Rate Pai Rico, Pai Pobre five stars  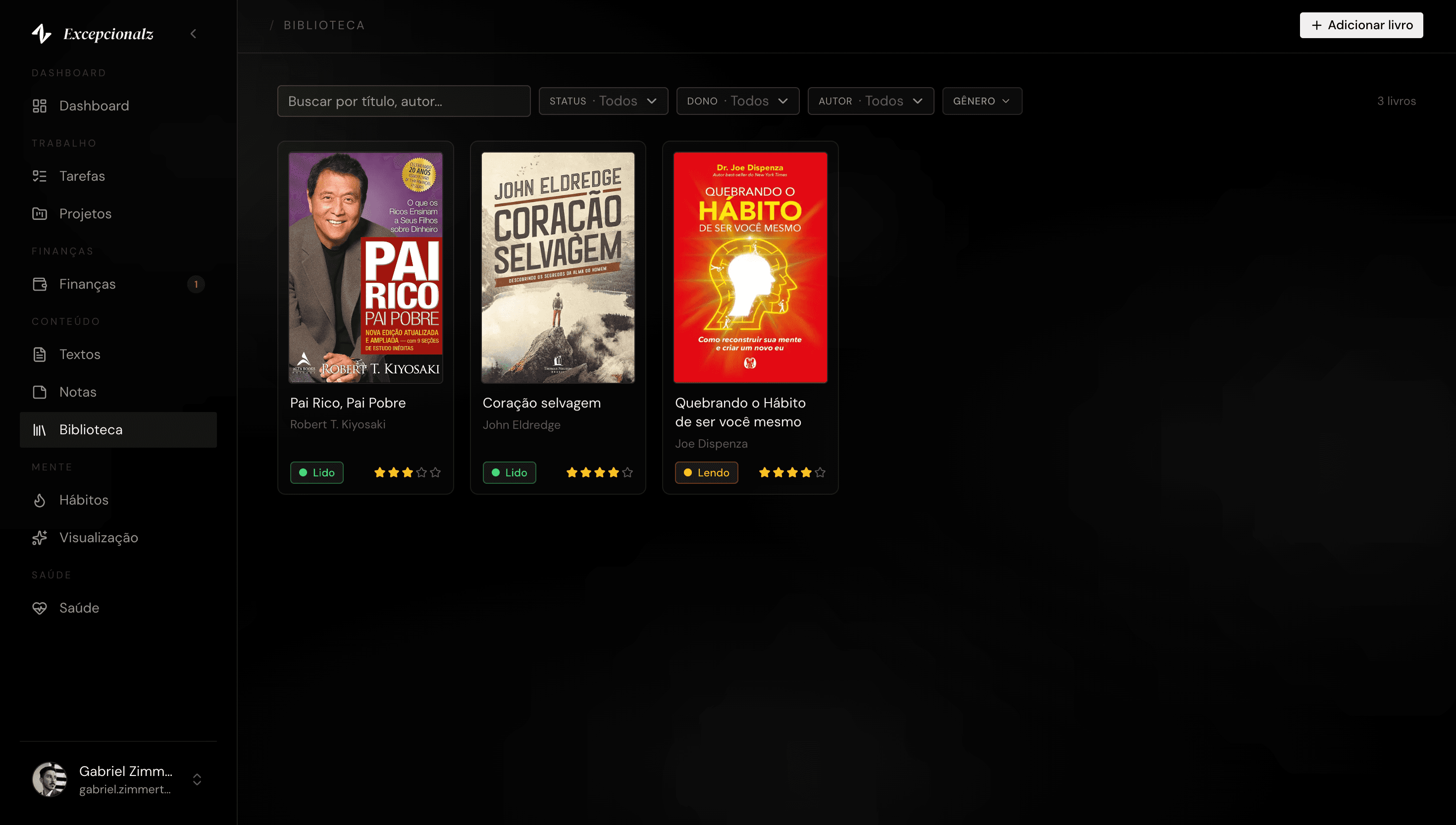435,472
